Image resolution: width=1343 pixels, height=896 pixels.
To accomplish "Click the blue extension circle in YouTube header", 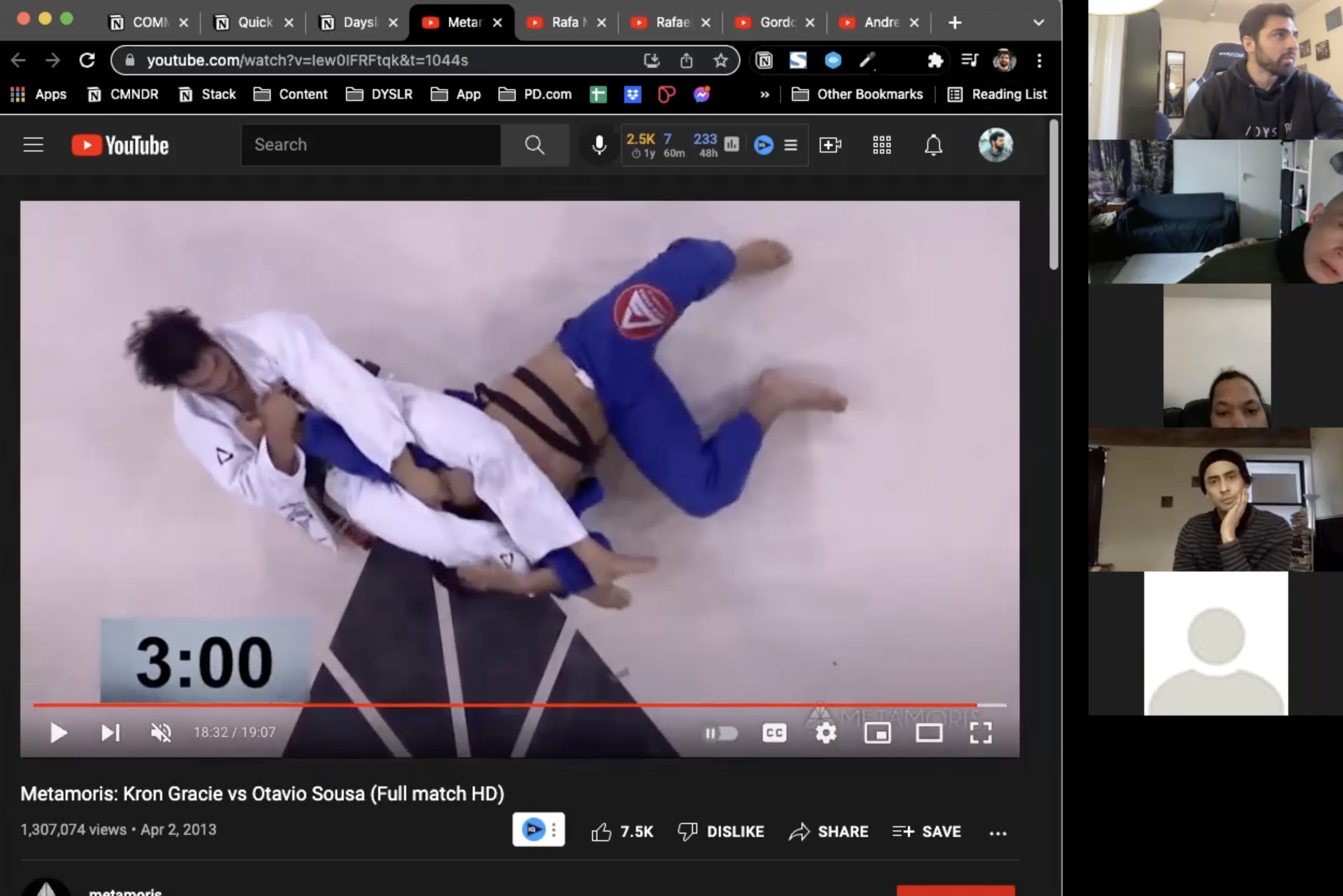I will click(763, 145).
